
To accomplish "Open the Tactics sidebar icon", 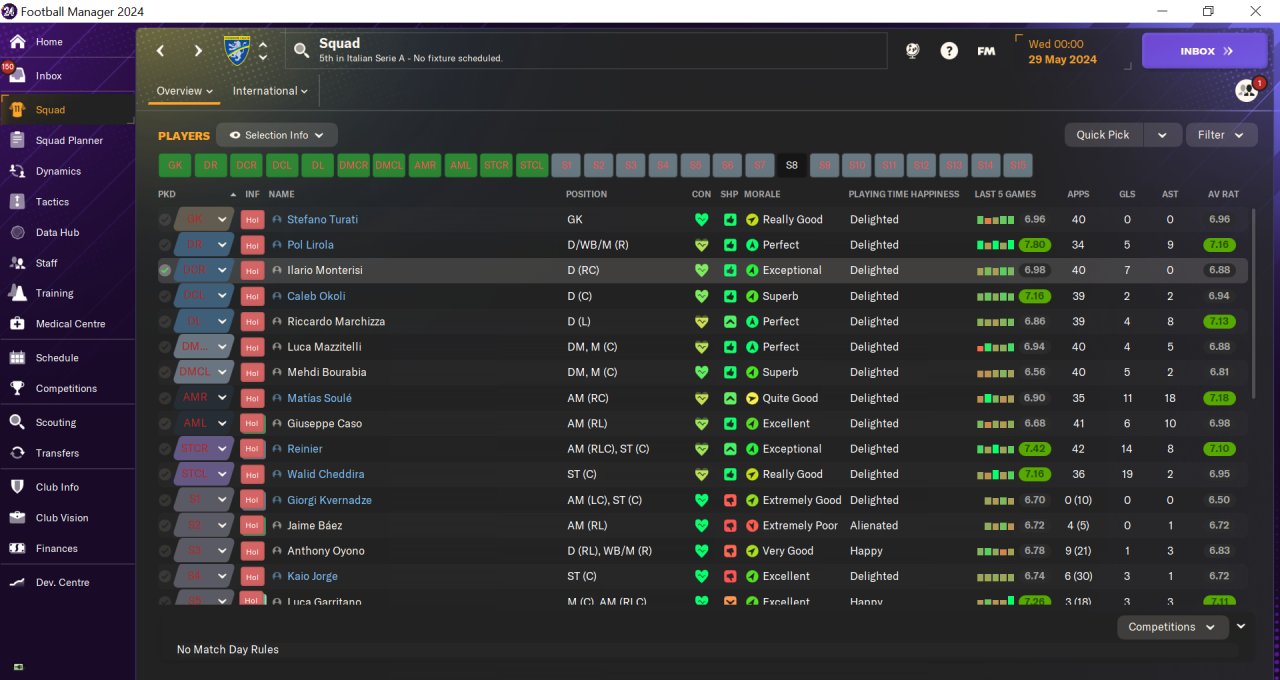I will [x=17, y=202].
